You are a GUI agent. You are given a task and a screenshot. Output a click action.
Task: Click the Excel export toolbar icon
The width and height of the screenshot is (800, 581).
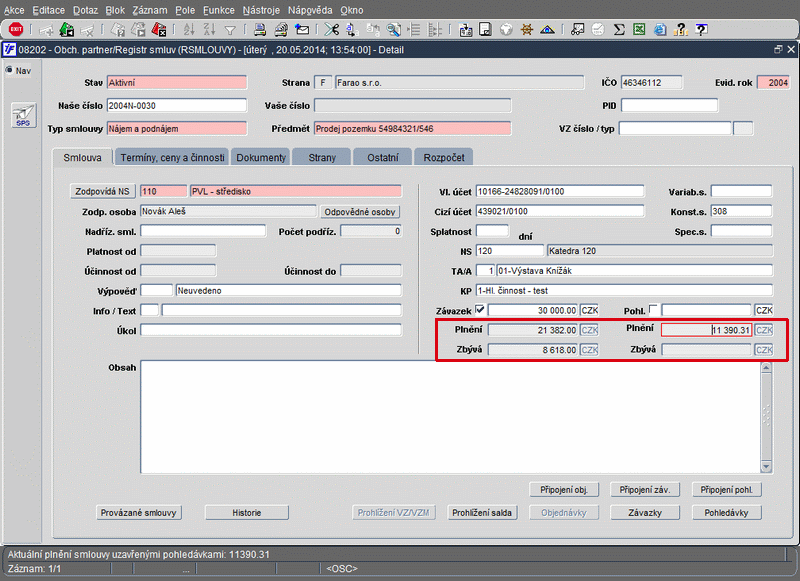point(640,30)
